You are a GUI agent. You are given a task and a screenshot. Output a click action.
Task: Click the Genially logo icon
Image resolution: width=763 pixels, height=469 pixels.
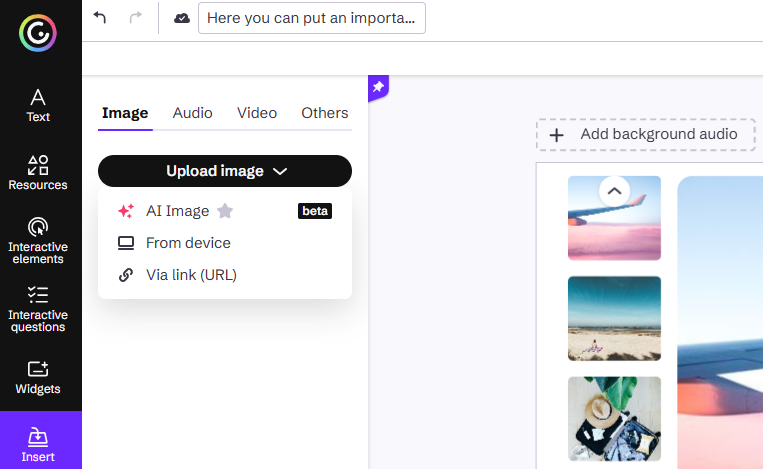pos(37,33)
